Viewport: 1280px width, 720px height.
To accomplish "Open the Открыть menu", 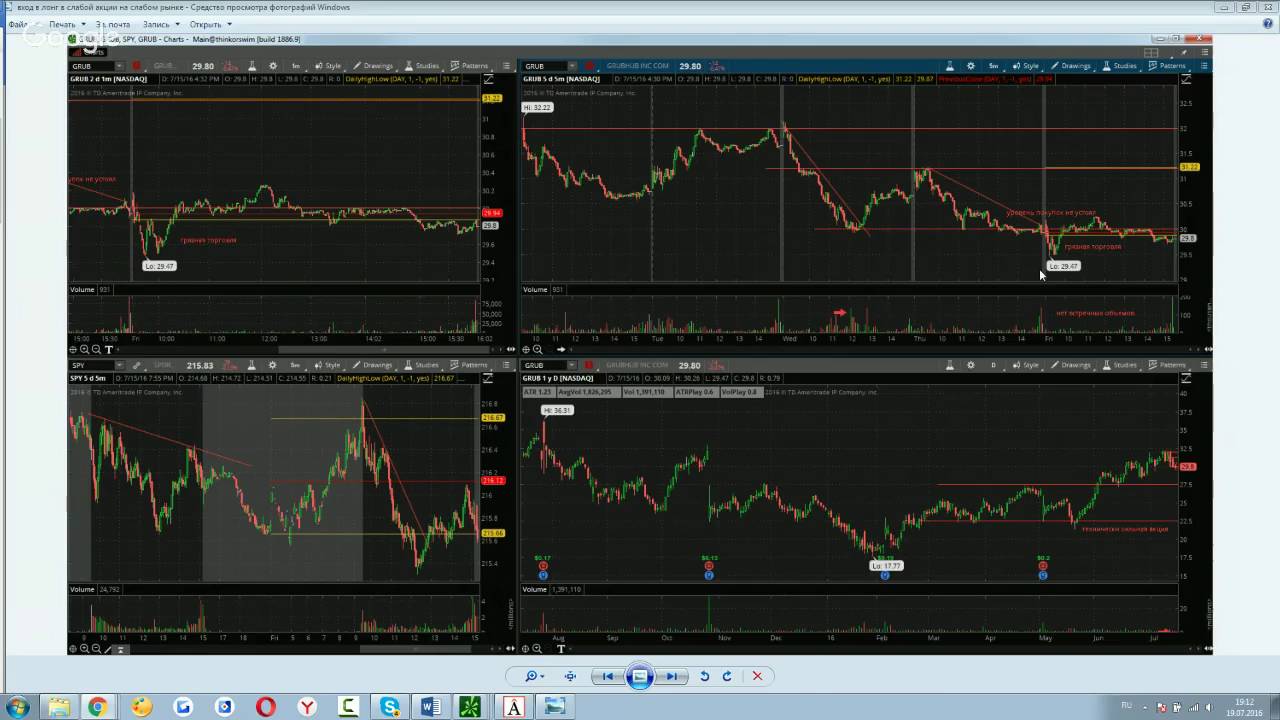I will 210,24.
